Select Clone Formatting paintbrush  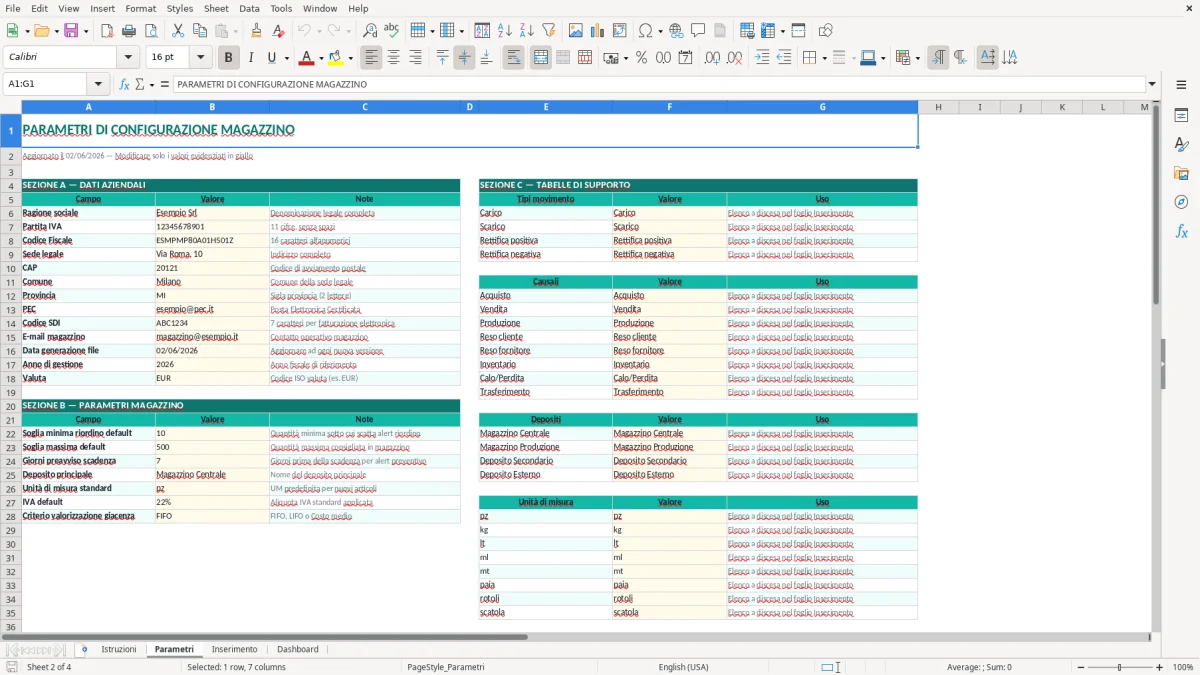click(257, 31)
